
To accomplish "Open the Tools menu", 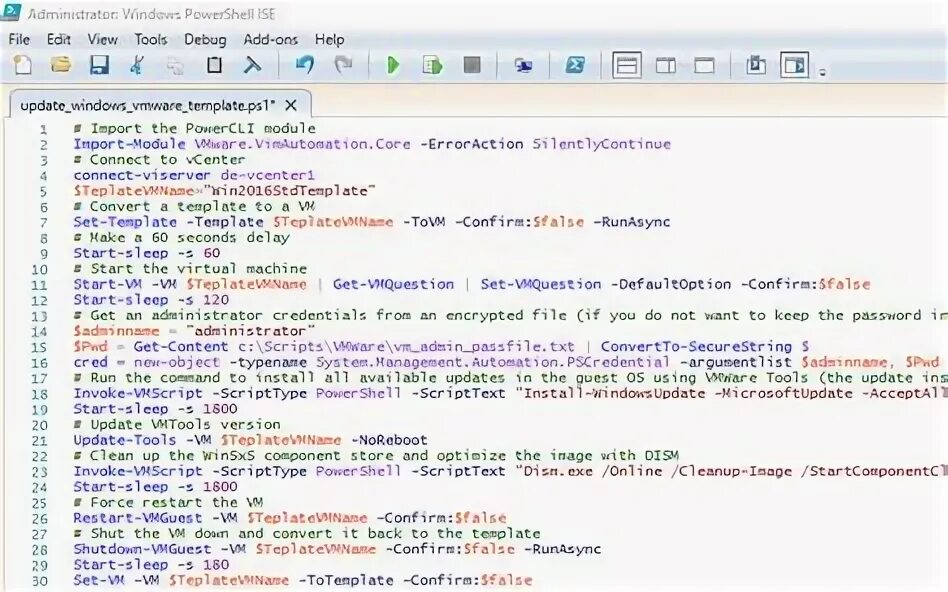I will click(x=151, y=39).
